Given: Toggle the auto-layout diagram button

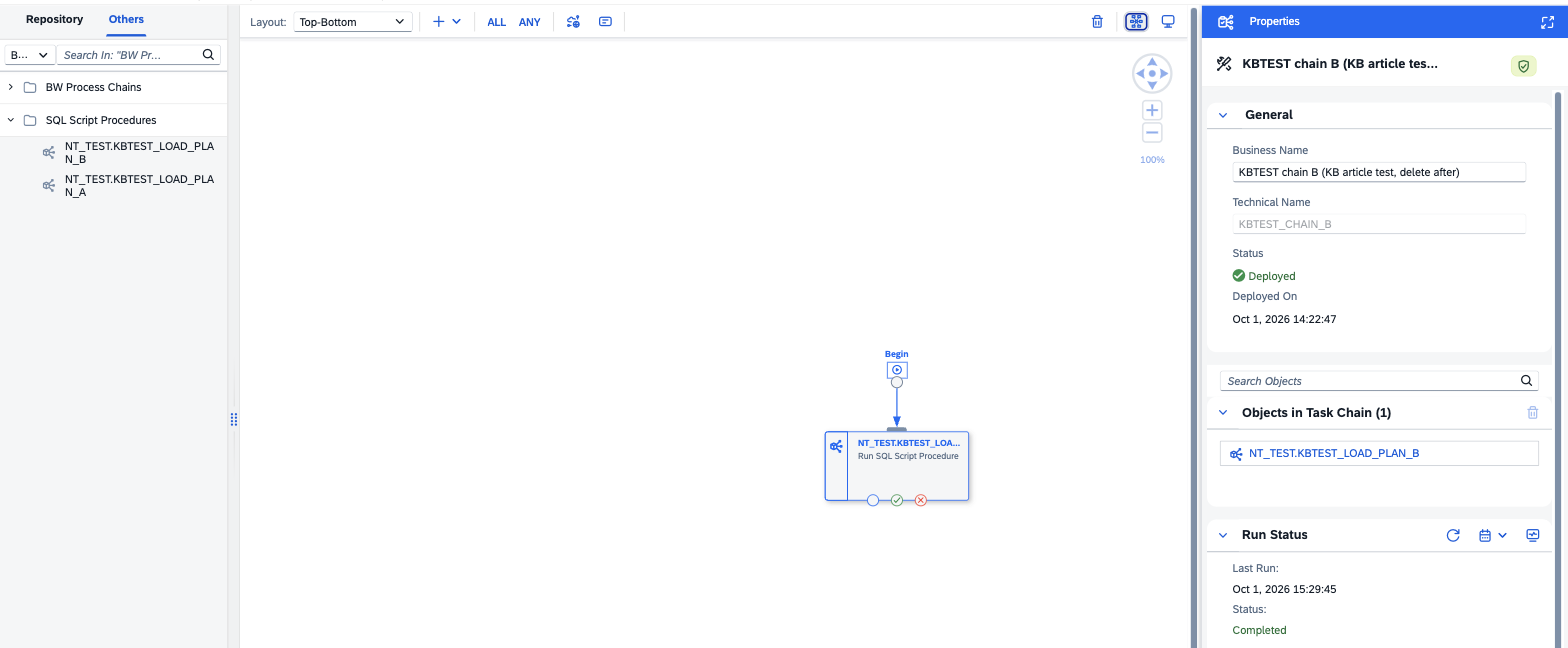Looking at the screenshot, I should coord(1136,21).
